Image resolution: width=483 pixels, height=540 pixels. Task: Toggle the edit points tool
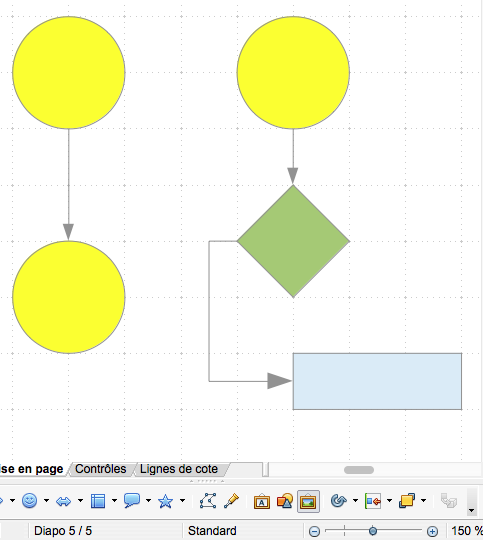point(208,501)
